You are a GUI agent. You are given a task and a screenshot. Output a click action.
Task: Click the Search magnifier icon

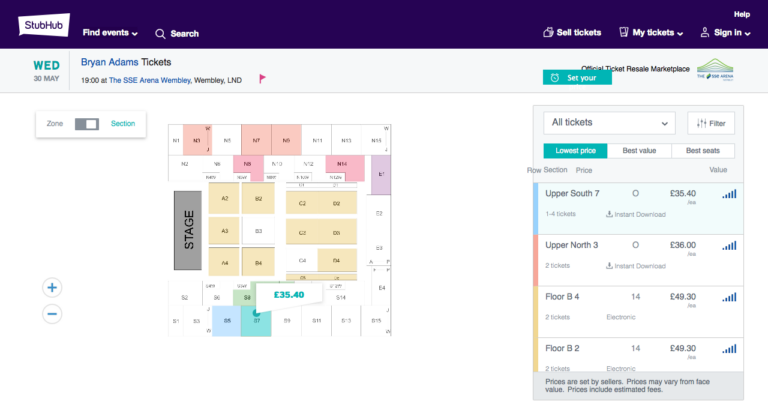coord(160,34)
